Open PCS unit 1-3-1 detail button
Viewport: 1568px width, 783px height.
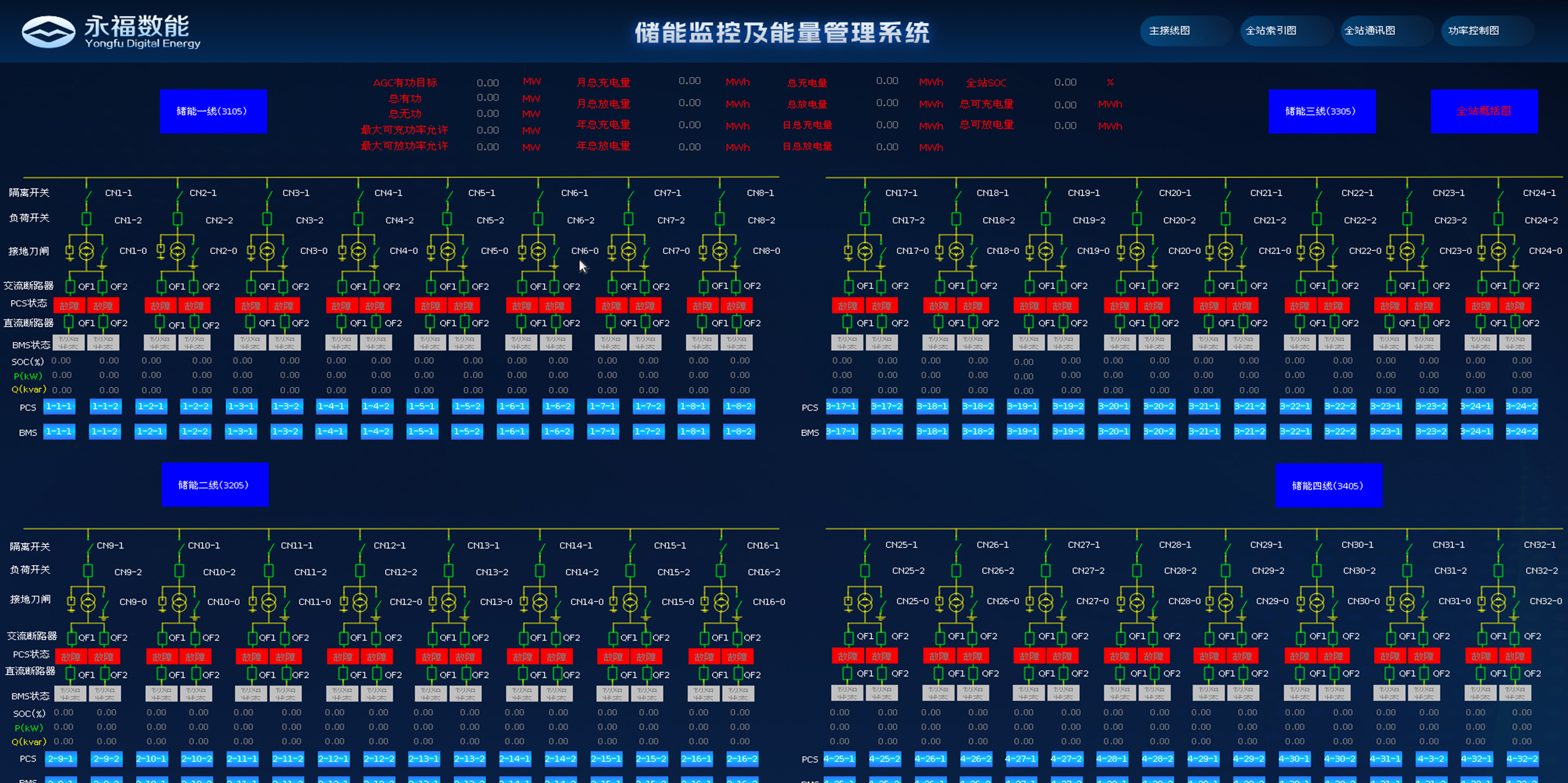click(241, 406)
